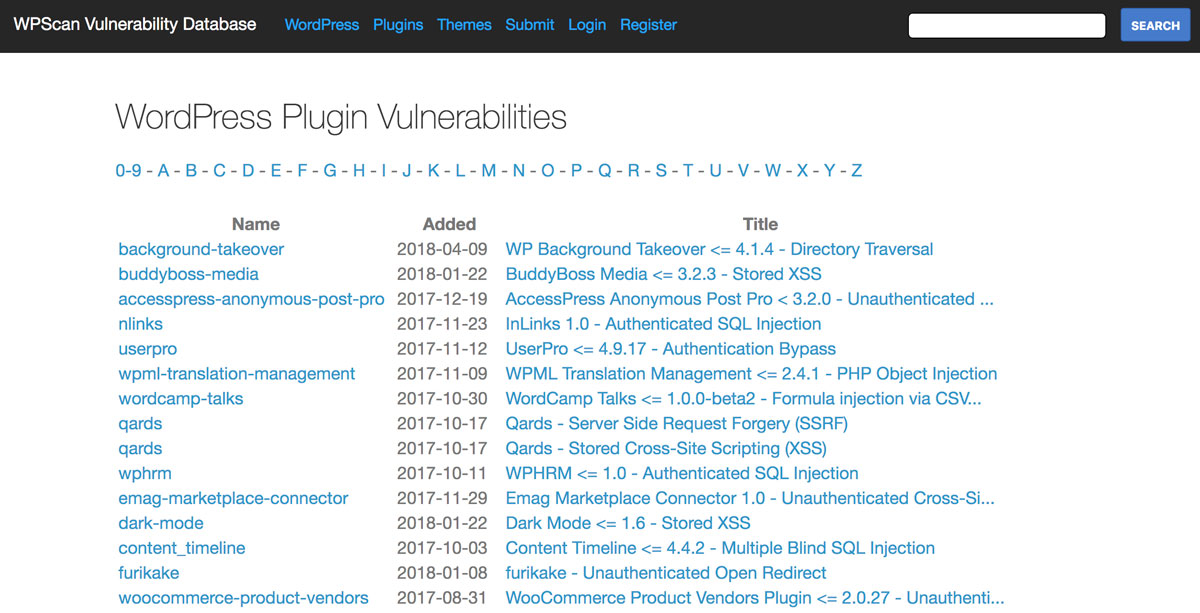The width and height of the screenshot is (1200, 613).
Task: Click the 2018-04-09 added date
Action: click(442, 249)
